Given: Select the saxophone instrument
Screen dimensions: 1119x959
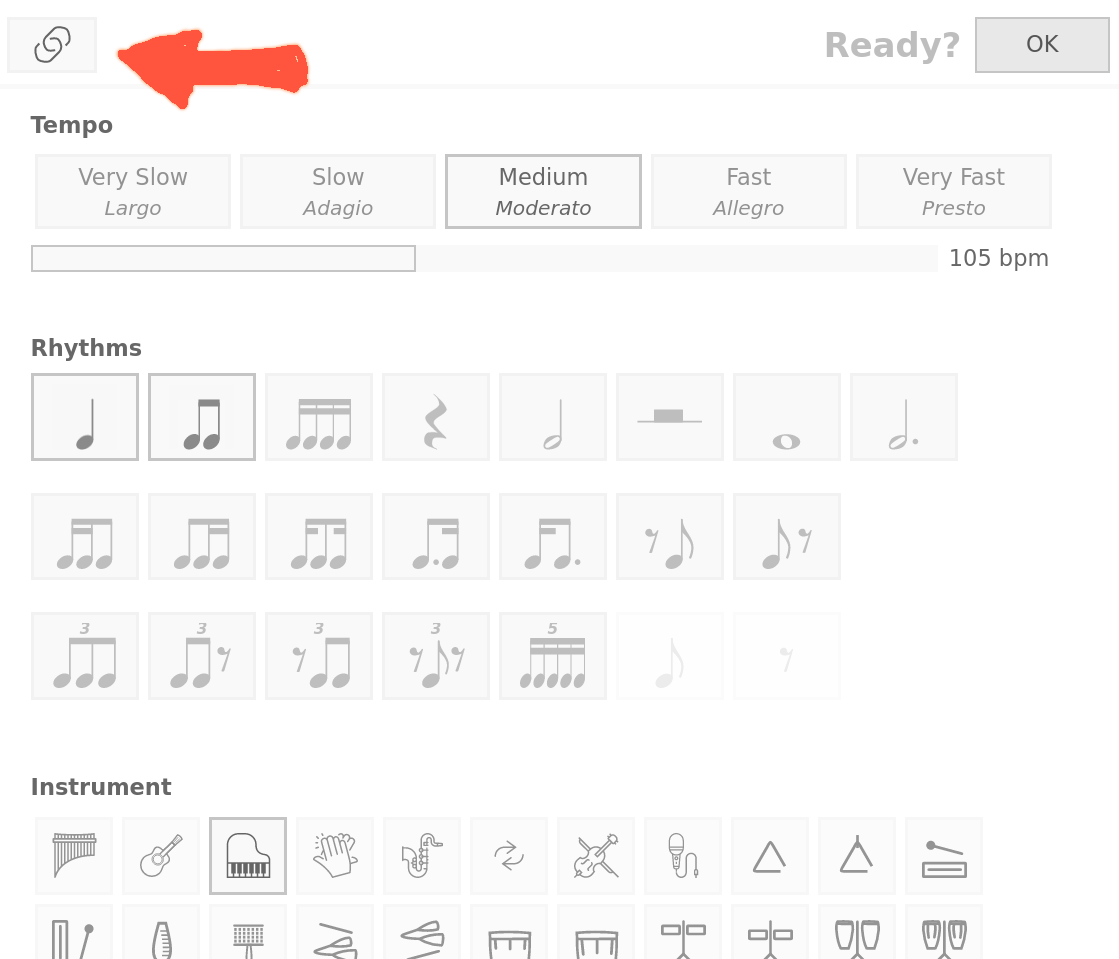Looking at the screenshot, I should pyautogui.click(x=422, y=856).
